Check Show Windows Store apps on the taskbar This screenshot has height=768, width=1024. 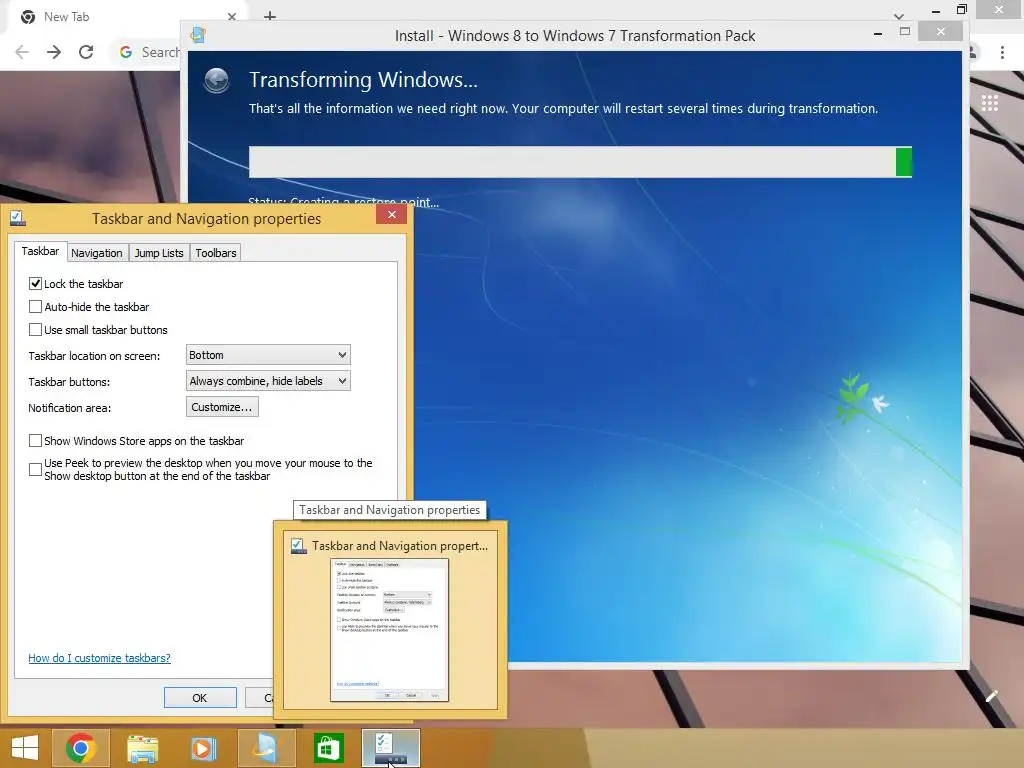pos(35,441)
